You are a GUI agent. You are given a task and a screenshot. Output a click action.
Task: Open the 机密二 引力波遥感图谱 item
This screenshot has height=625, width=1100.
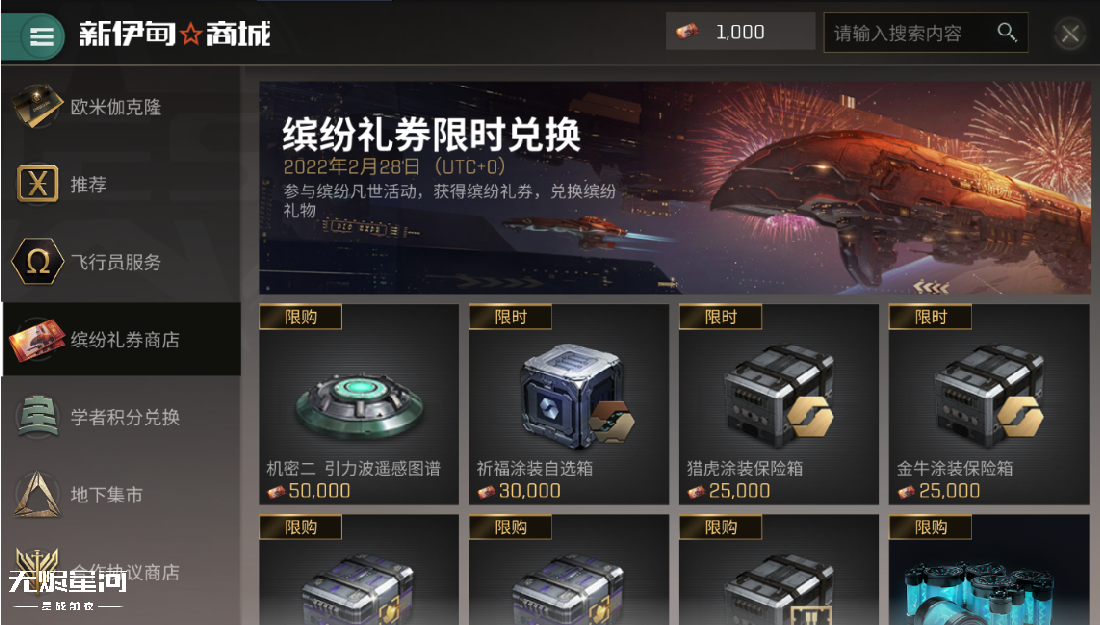[358, 404]
